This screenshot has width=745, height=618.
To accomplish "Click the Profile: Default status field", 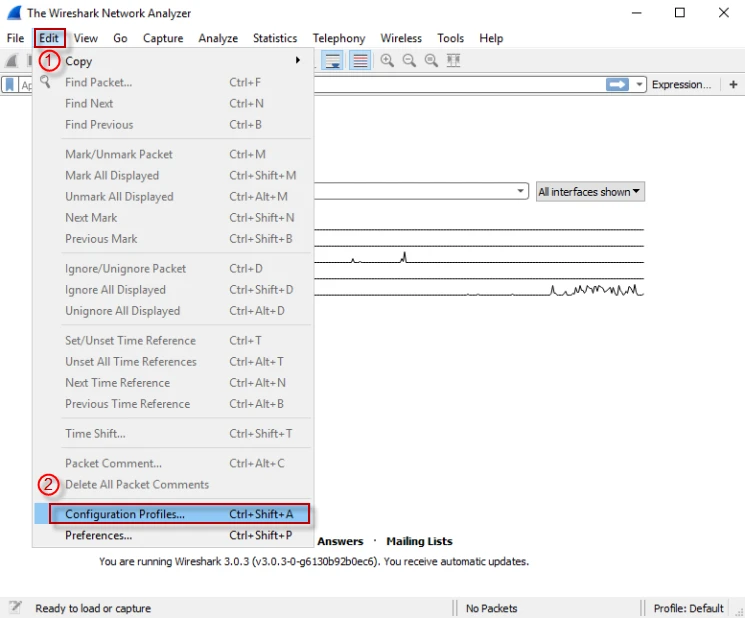I will tap(688, 608).
